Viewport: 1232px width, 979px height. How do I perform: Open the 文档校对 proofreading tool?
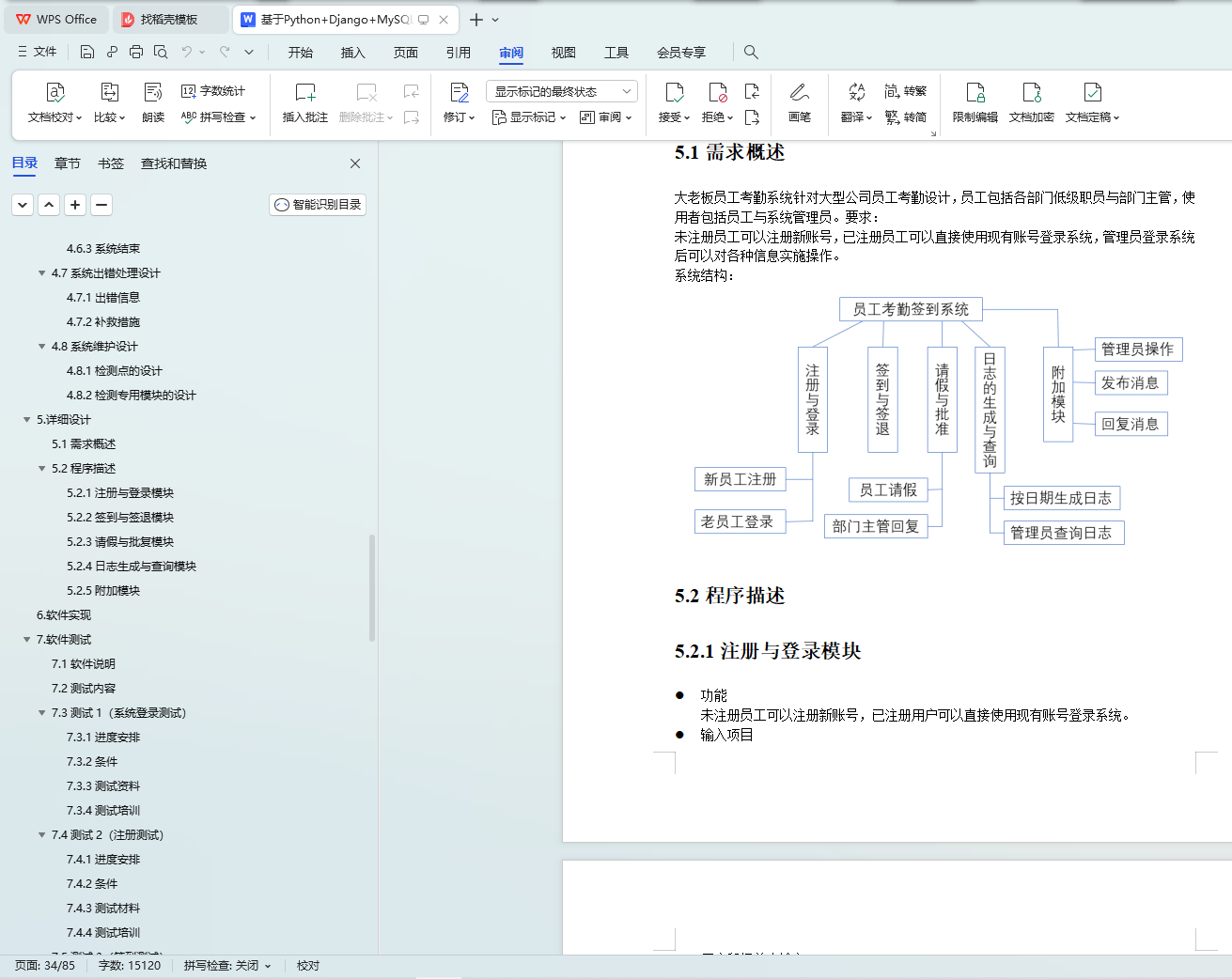coord(55,102)
